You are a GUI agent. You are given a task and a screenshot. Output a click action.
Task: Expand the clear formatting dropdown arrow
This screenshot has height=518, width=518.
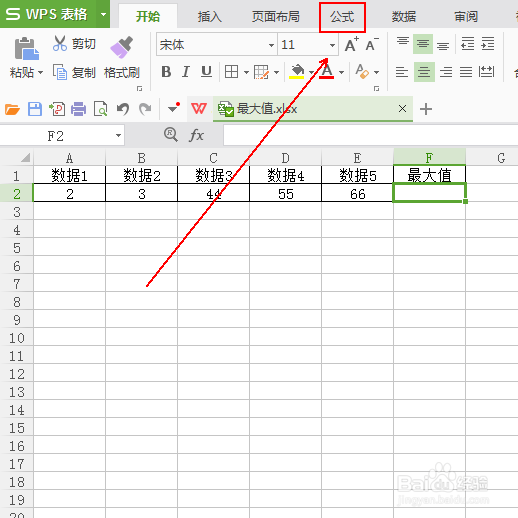(376, 72)
